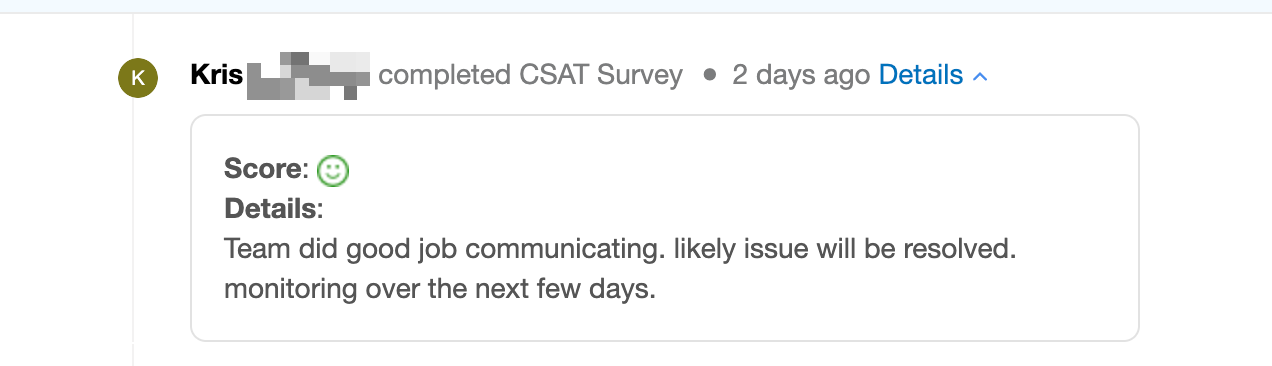Click the olive K user avatar

(138, 78)
